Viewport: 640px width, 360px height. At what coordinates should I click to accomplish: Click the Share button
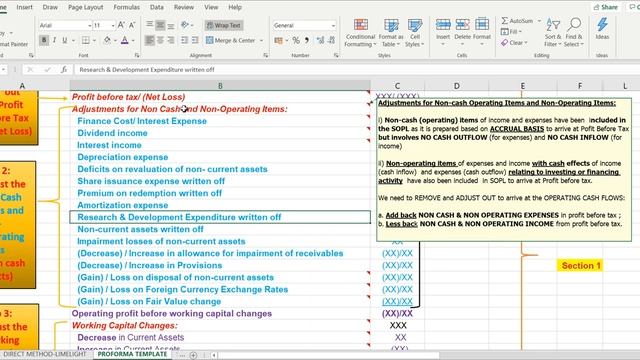pos(606,7)
